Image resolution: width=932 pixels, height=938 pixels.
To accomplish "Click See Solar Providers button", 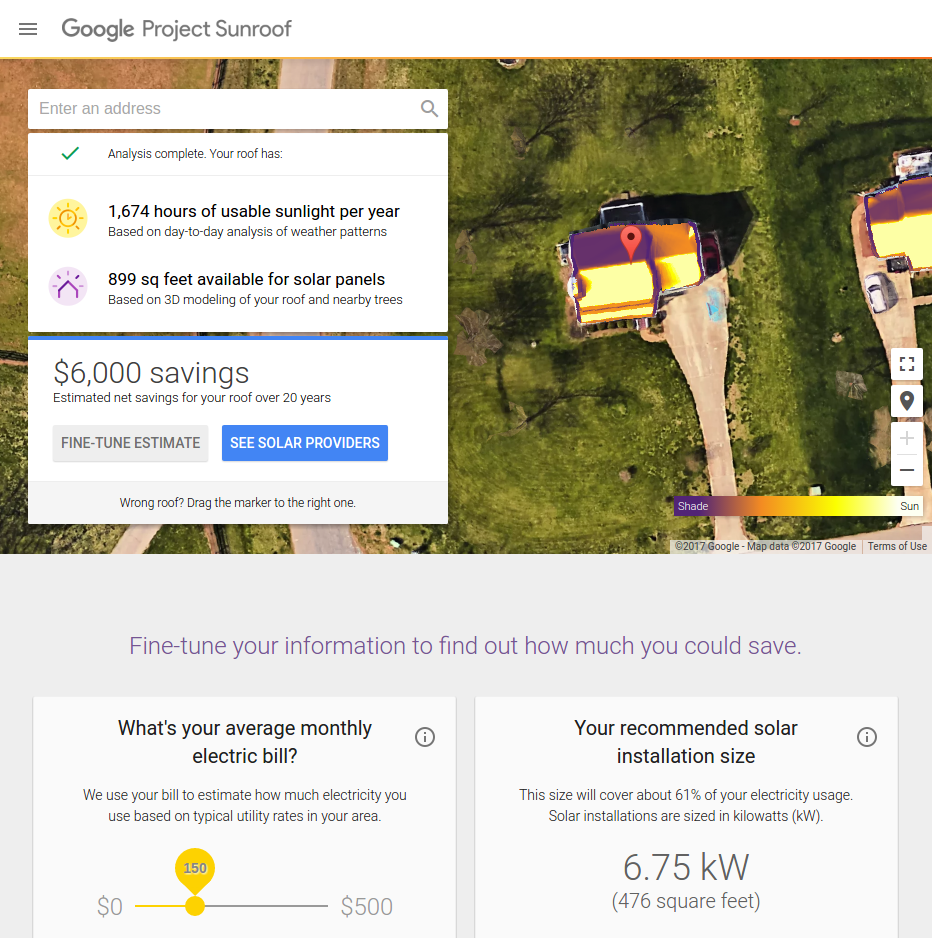I will (x=304, y=443).
